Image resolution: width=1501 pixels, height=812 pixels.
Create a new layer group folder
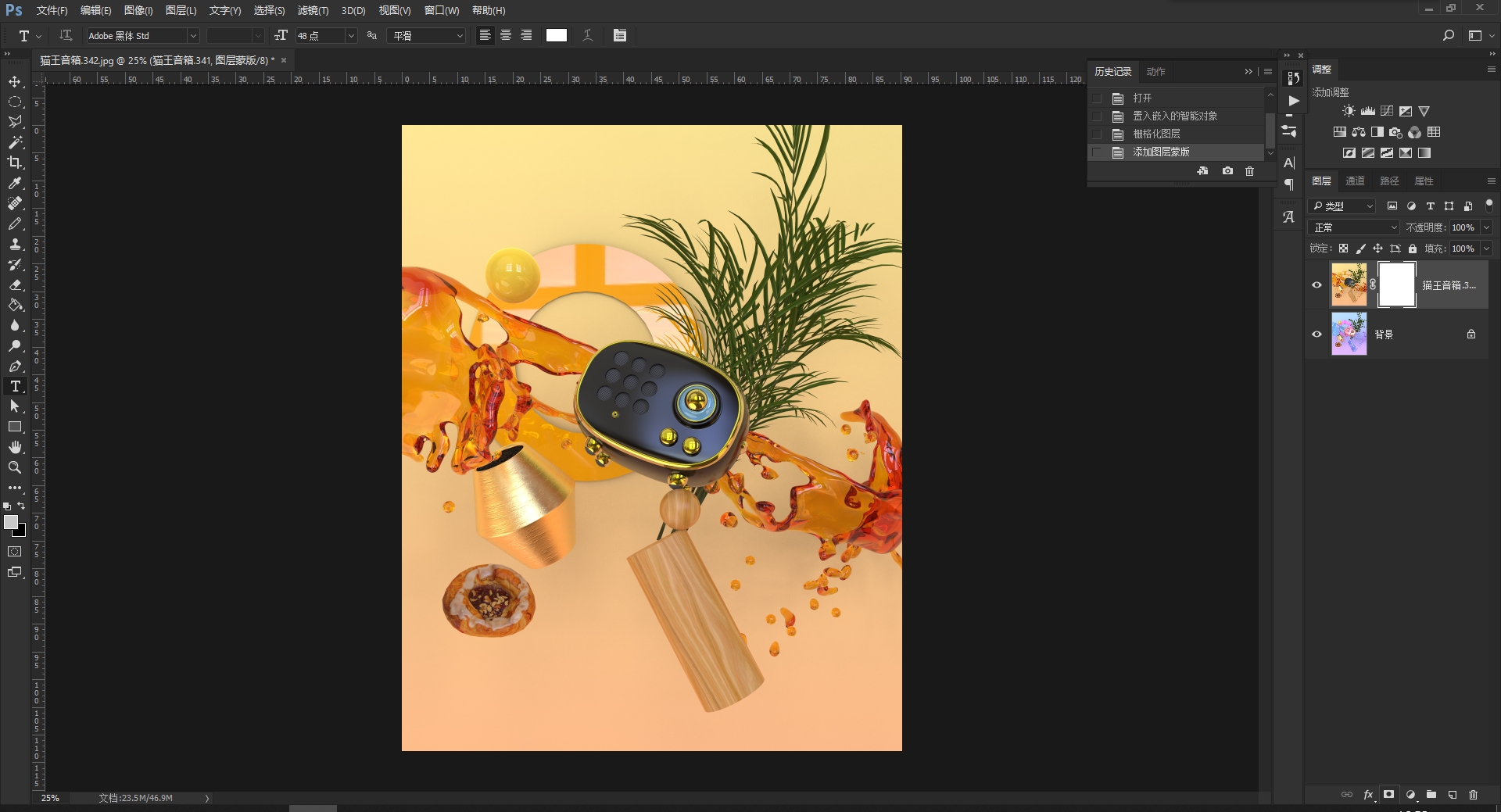tap(1431, 795)
